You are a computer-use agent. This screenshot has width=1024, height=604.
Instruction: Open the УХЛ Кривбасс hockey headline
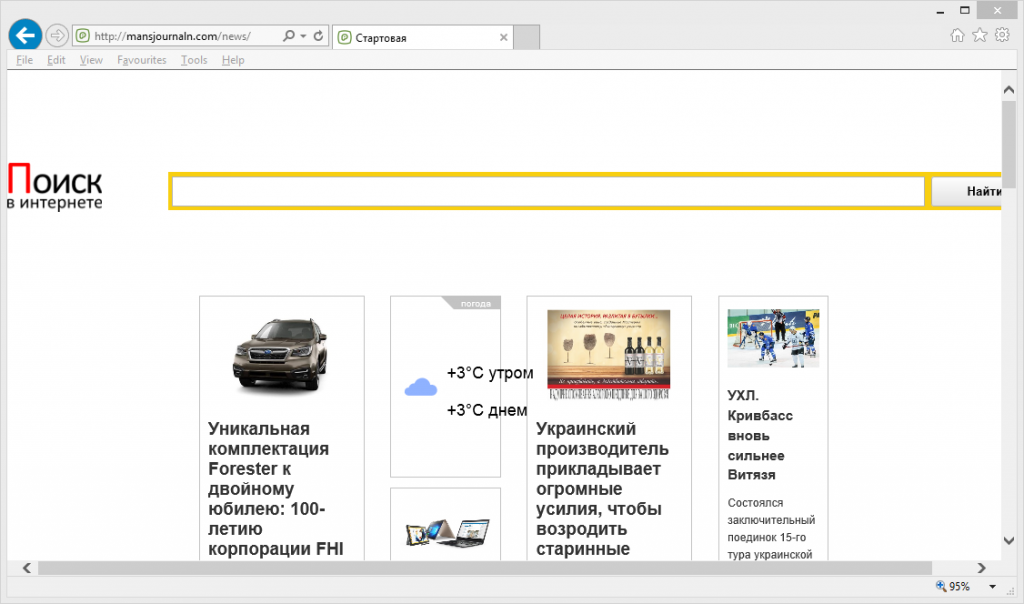[759, 435]
